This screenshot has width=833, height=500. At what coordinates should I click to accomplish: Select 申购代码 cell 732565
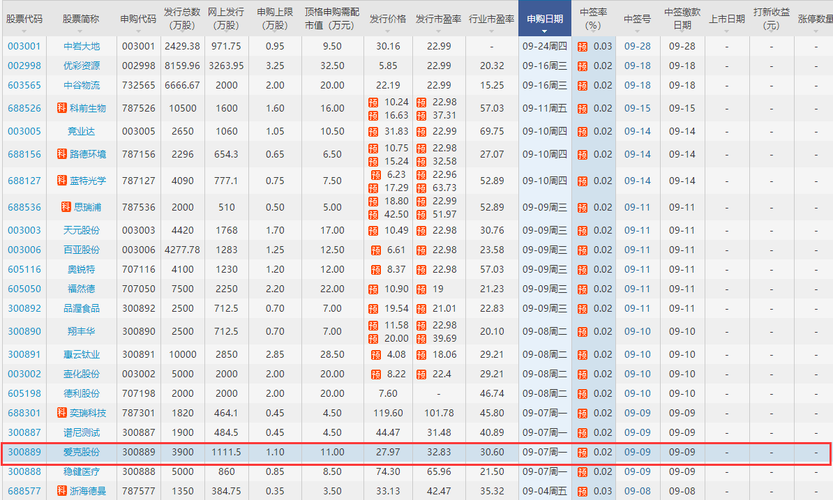pos(138,86)
